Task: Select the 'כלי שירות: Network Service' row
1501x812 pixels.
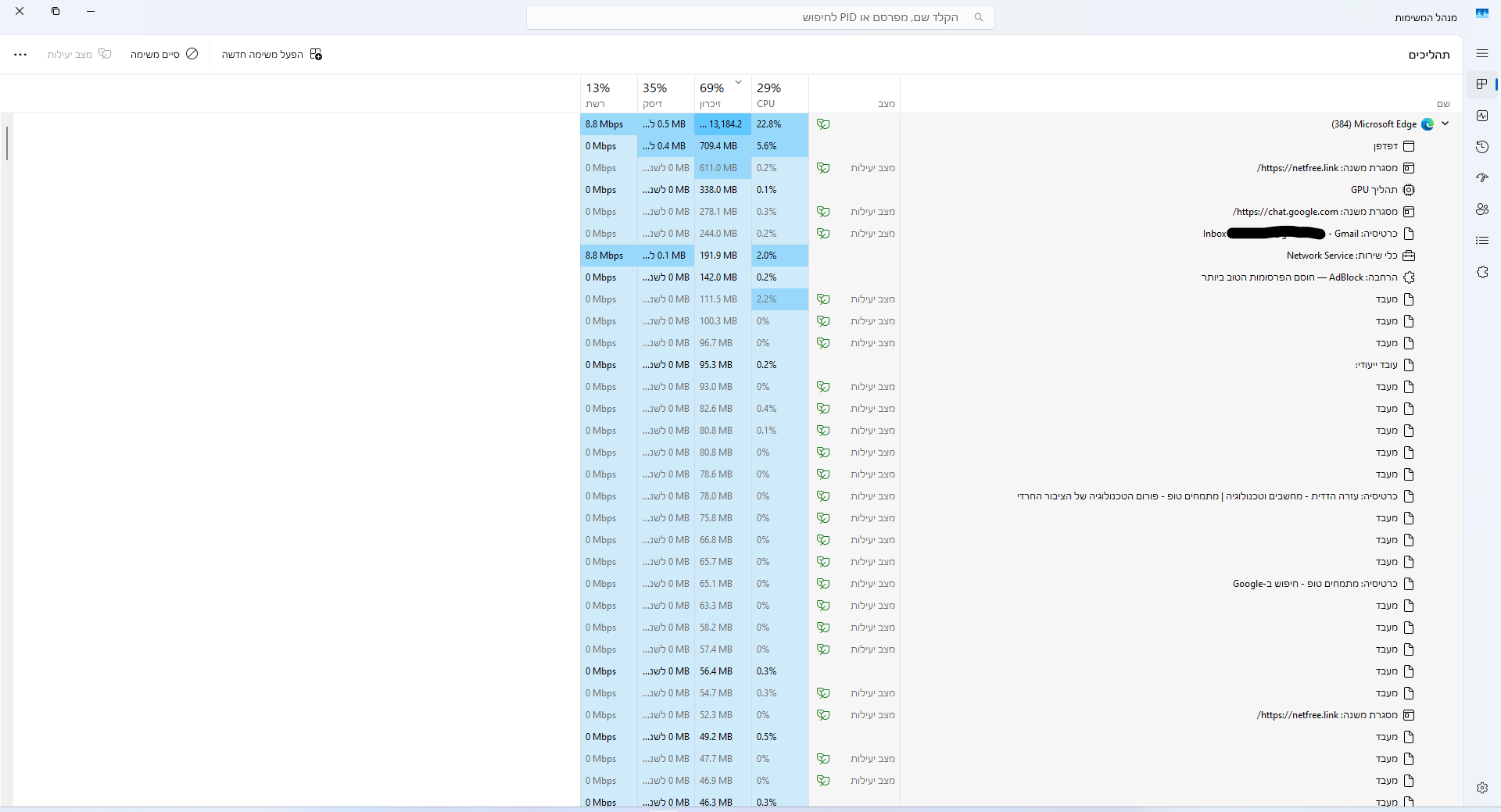Action: [1021, 256]
